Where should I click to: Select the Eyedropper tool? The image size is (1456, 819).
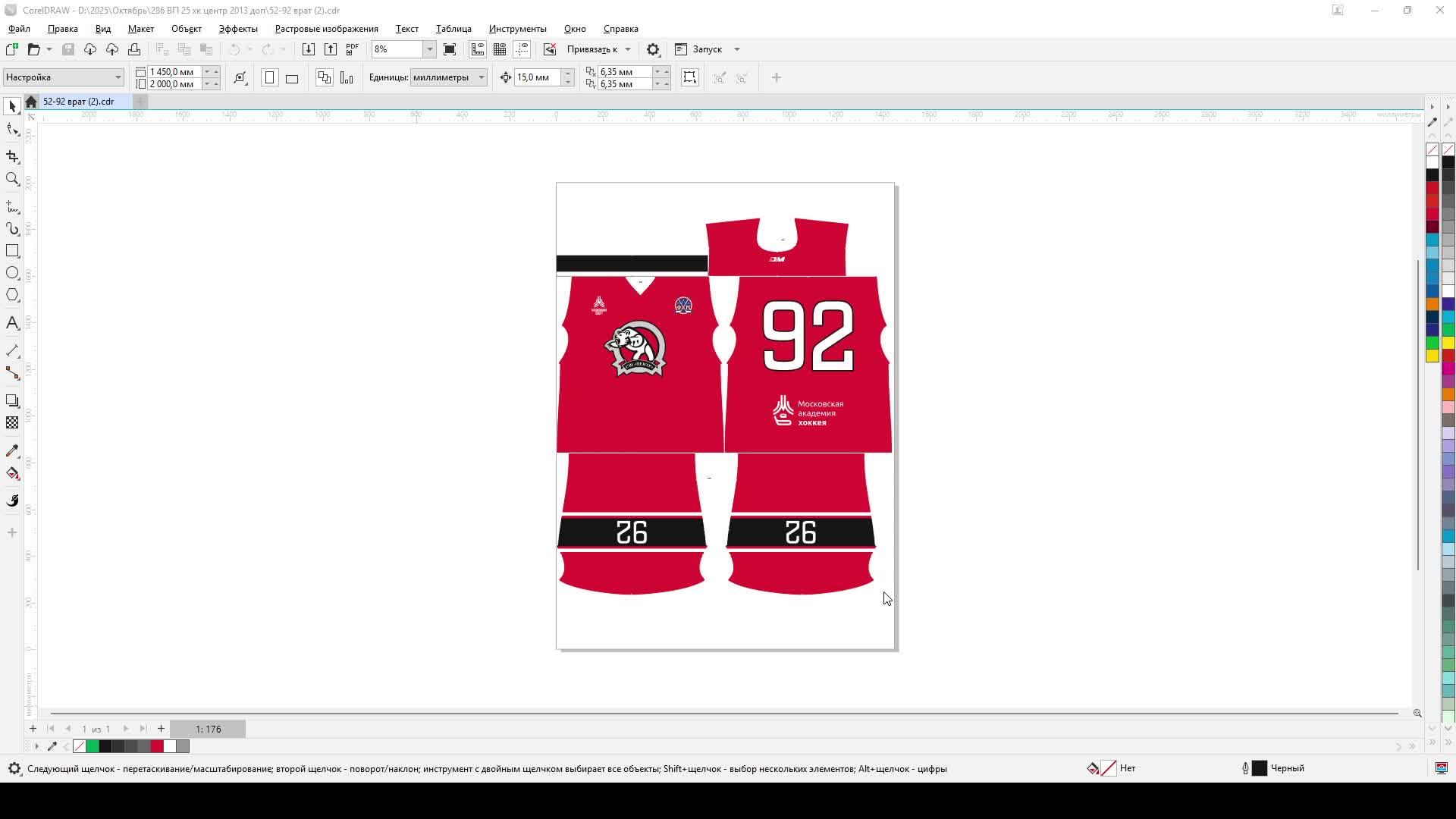point(12,451)
